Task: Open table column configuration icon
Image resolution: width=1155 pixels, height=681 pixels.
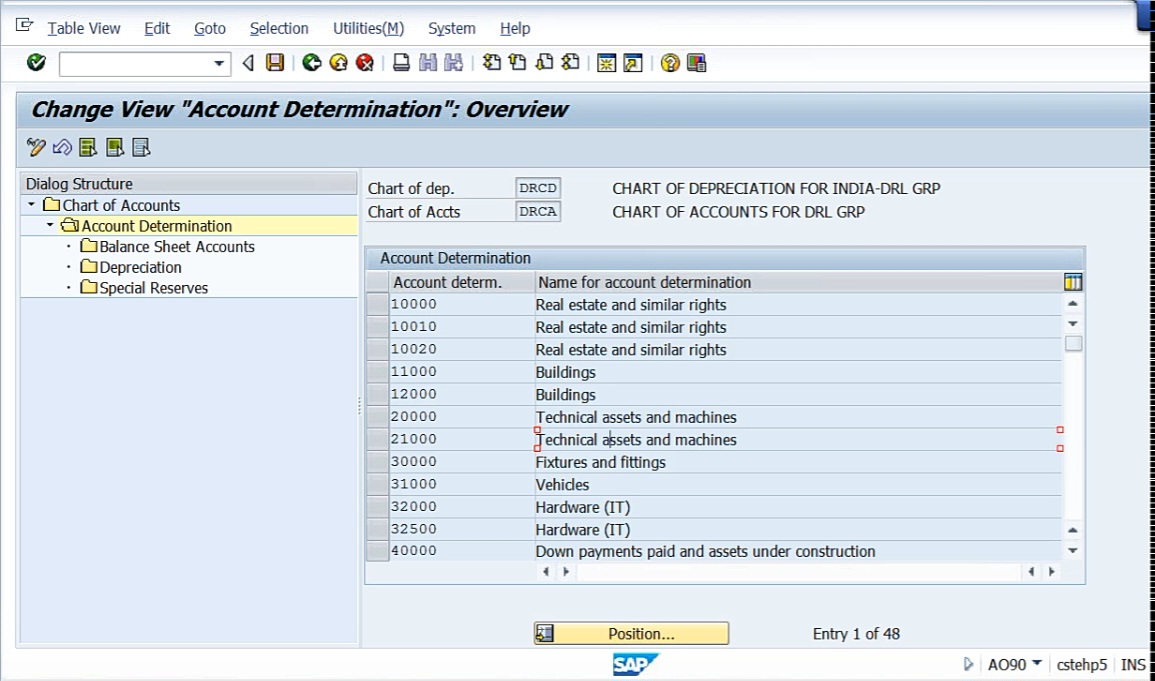Action: 1072,282
